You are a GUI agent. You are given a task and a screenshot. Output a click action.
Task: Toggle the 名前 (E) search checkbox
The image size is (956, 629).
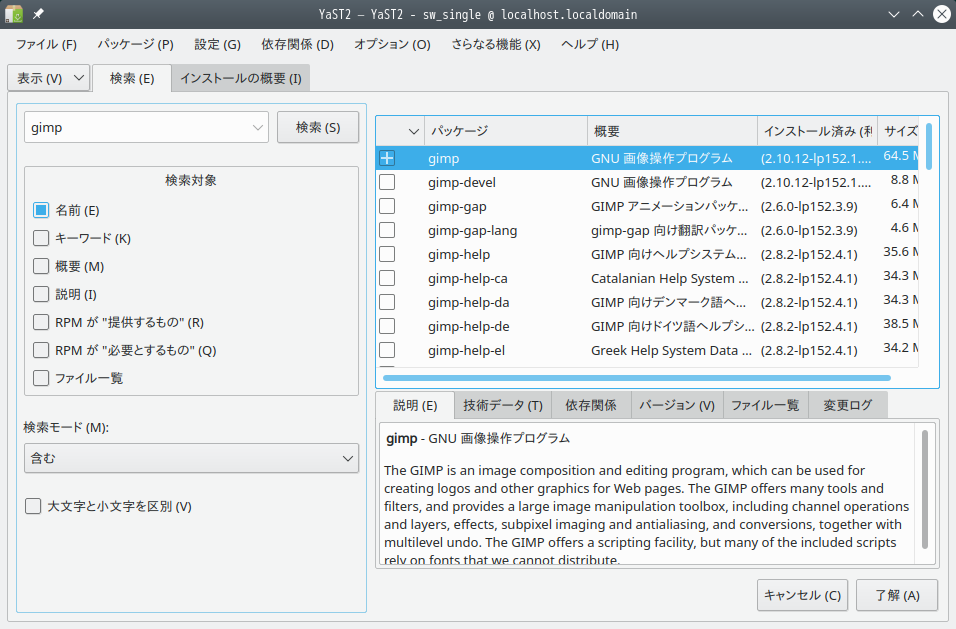tap(41, 210)
